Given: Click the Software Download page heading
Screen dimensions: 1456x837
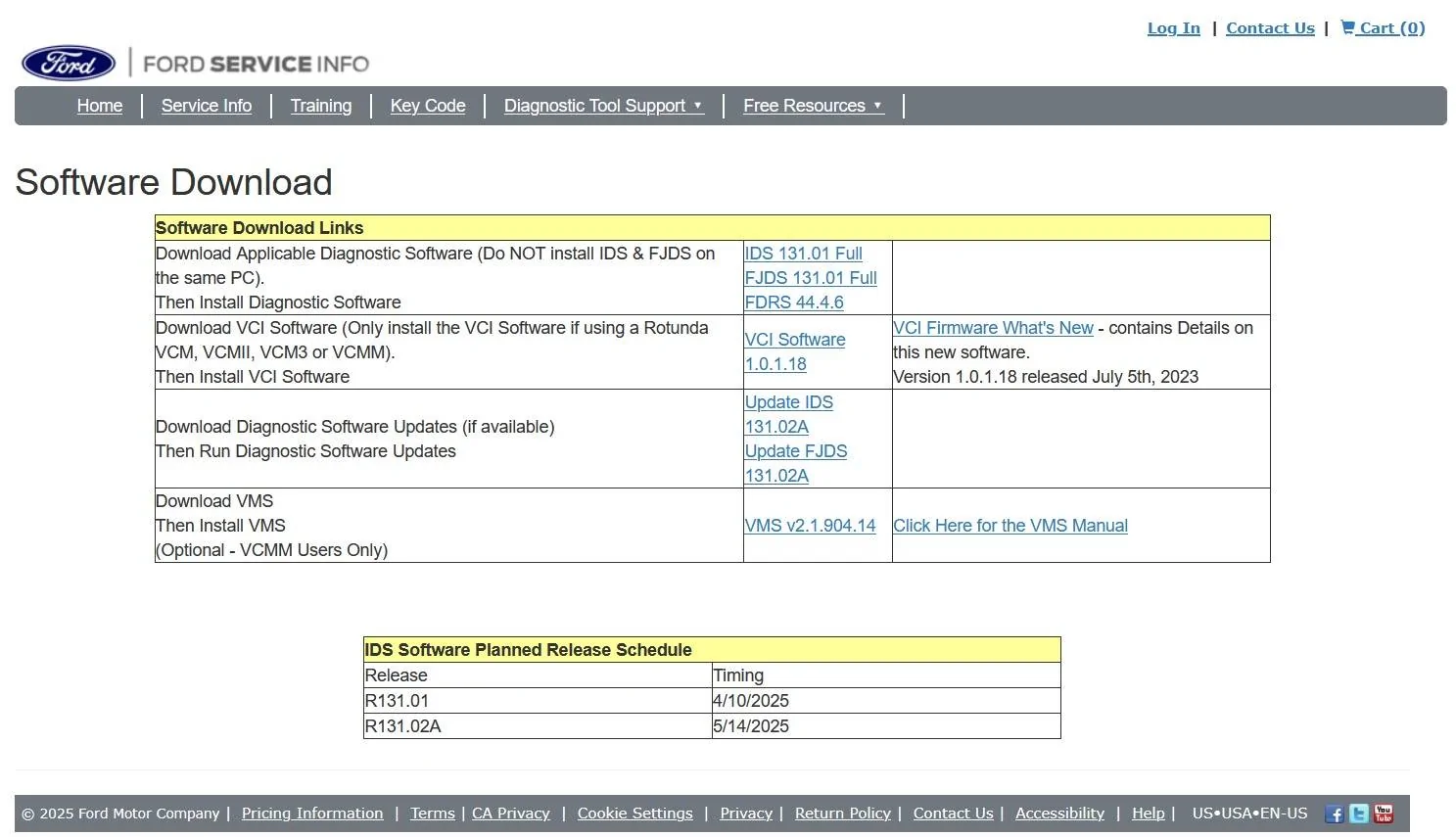Looking at the screenshot, I should [x=174, y=183].
